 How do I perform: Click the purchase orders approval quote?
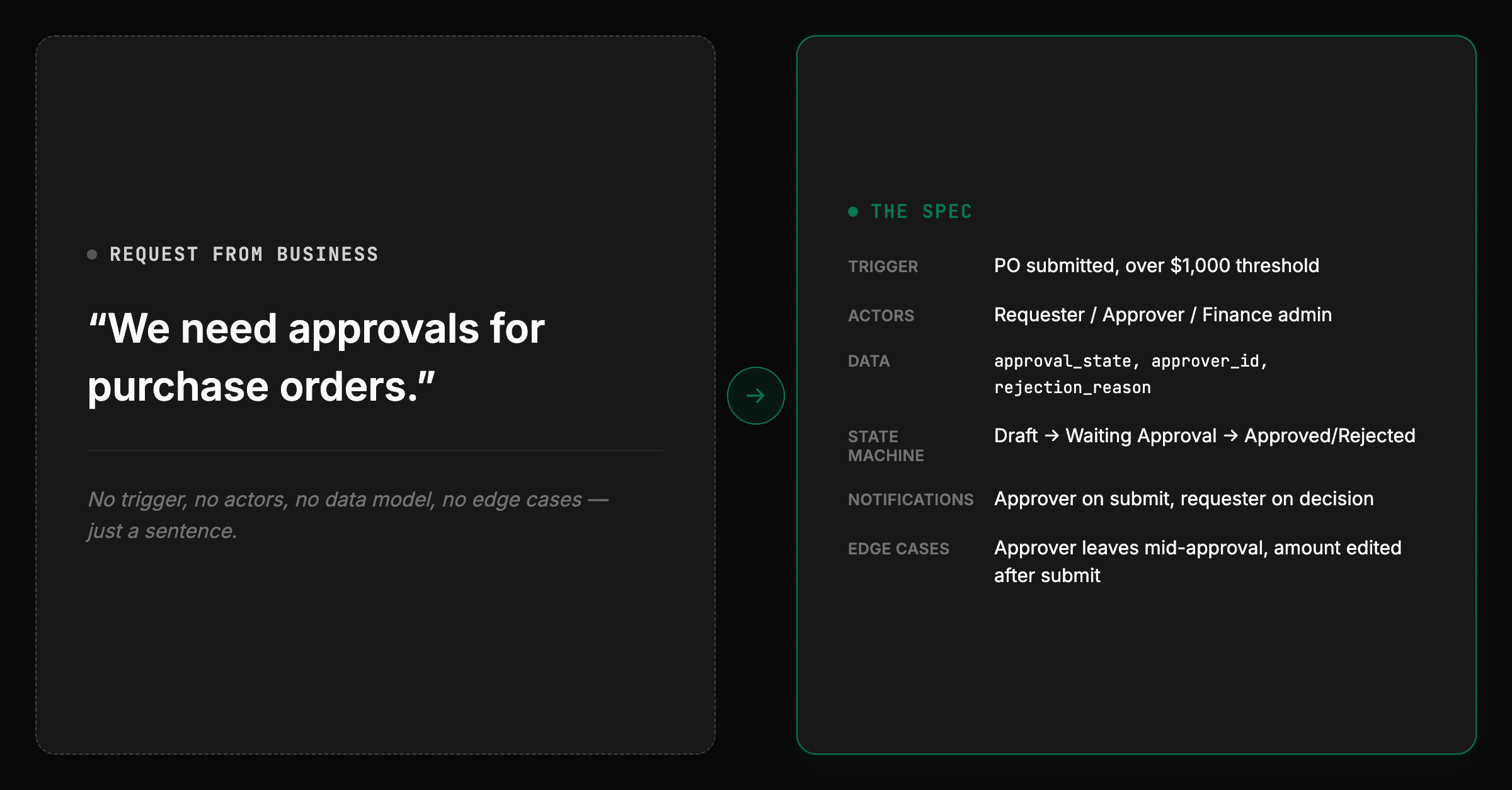click(316, 357)
